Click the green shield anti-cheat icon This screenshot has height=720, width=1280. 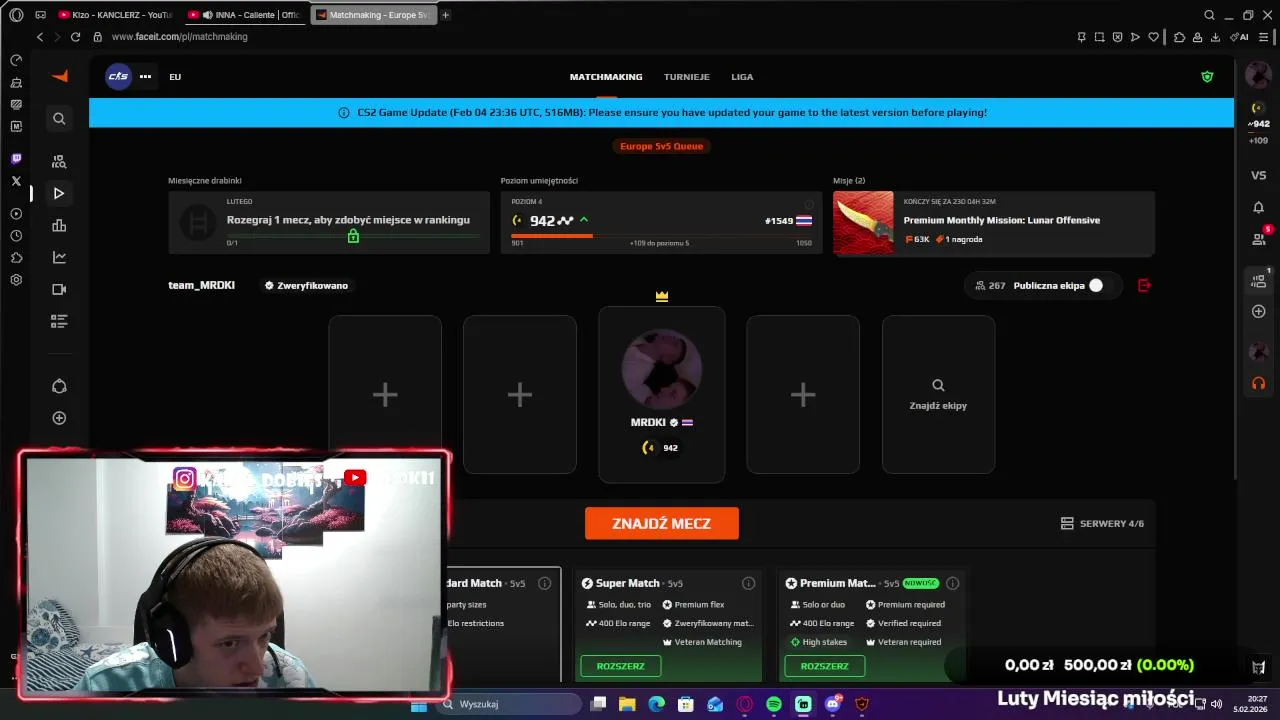pos(1207,76)
